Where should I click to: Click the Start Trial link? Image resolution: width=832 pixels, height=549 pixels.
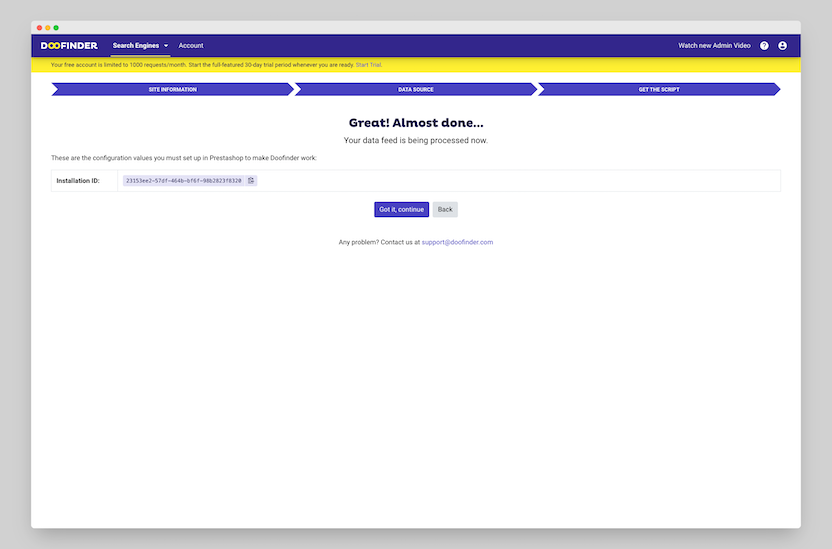(x=368, y=65)
